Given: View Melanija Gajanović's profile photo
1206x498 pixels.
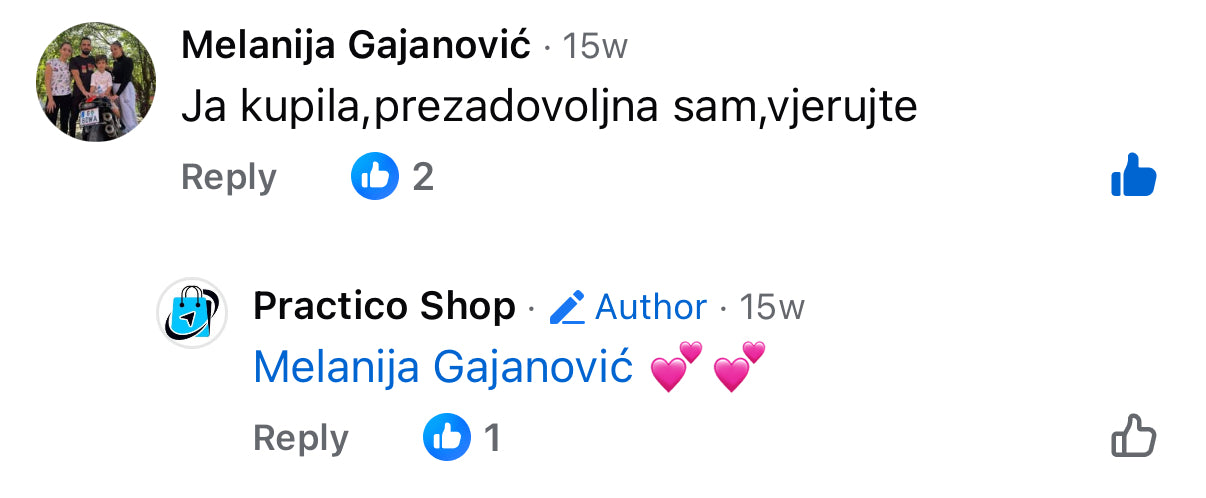Looking at the screenshot, I should coord(96,81).
